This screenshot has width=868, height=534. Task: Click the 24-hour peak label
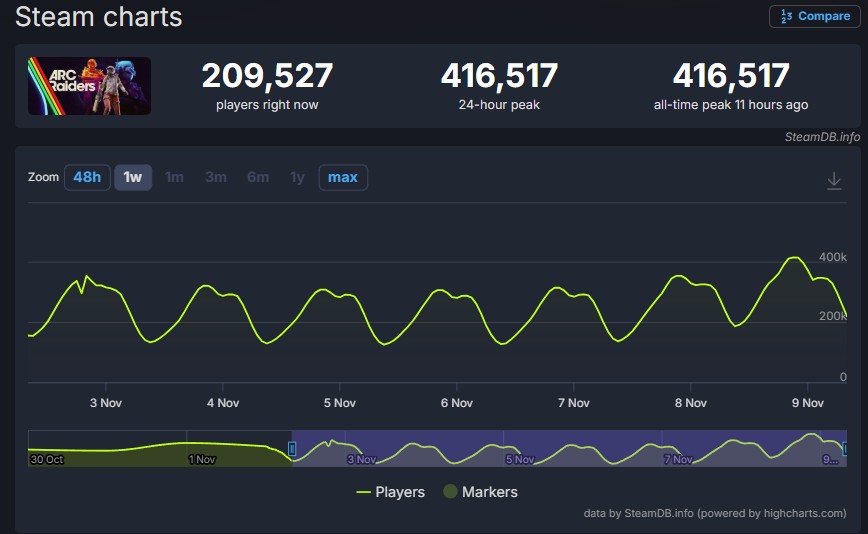(499, 105)
